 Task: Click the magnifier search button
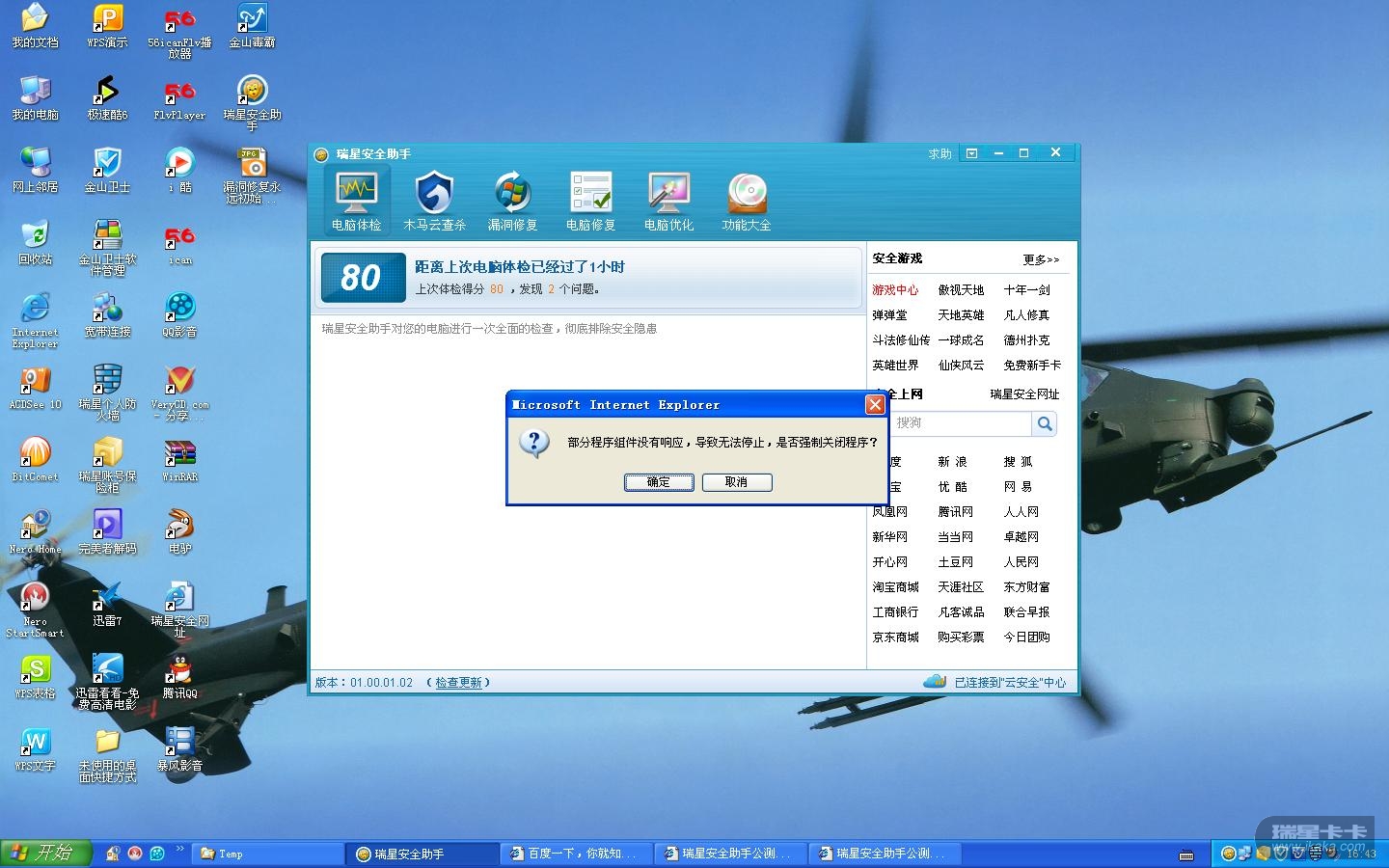[1045, 423]
